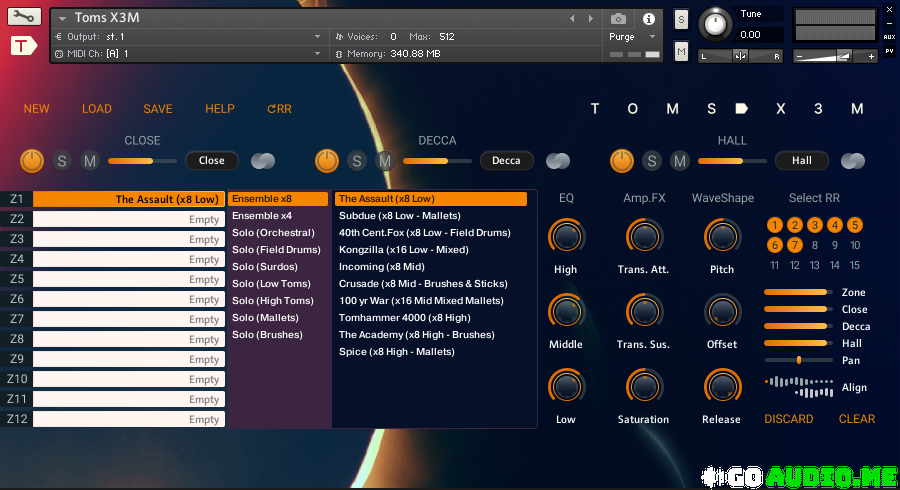Mute the CLOSE mic channel

(90, 161)
